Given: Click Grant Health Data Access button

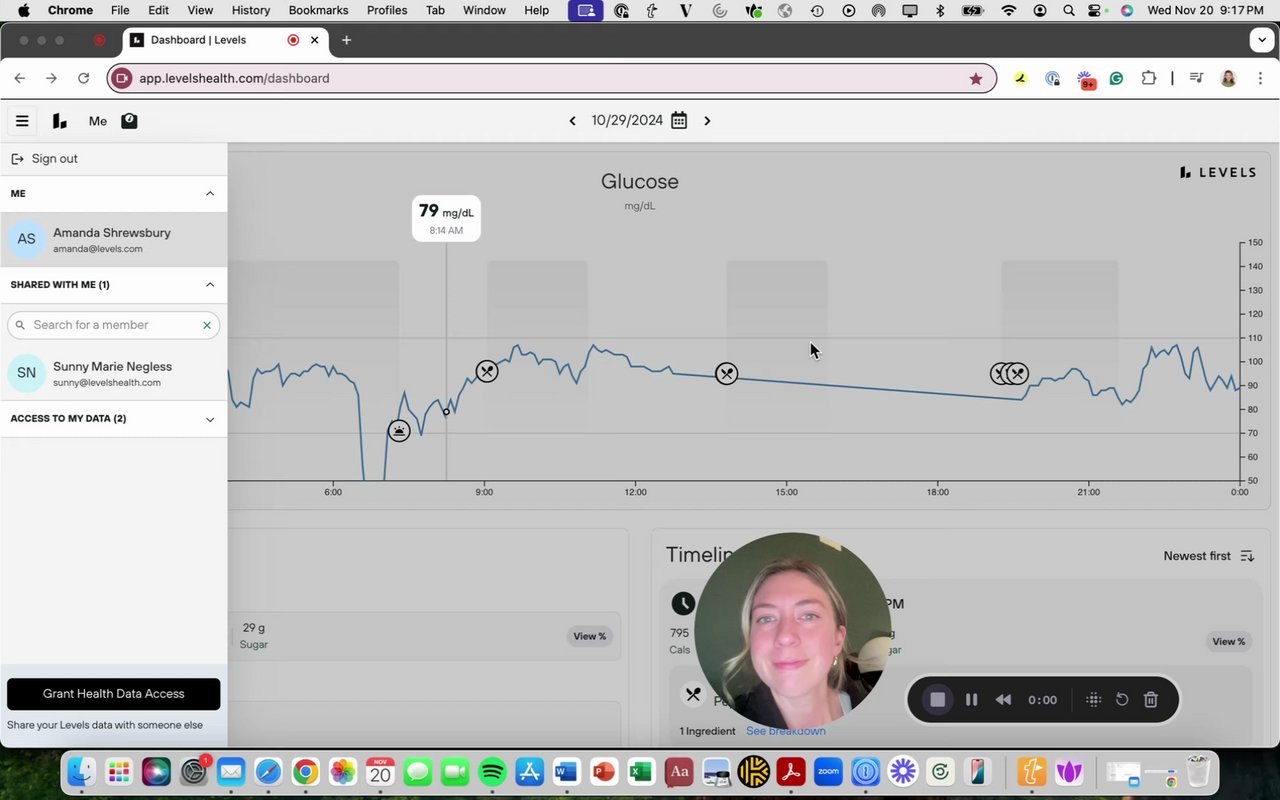Looking at the screenshot, I should pyautogui.click(x=114, y=694).
